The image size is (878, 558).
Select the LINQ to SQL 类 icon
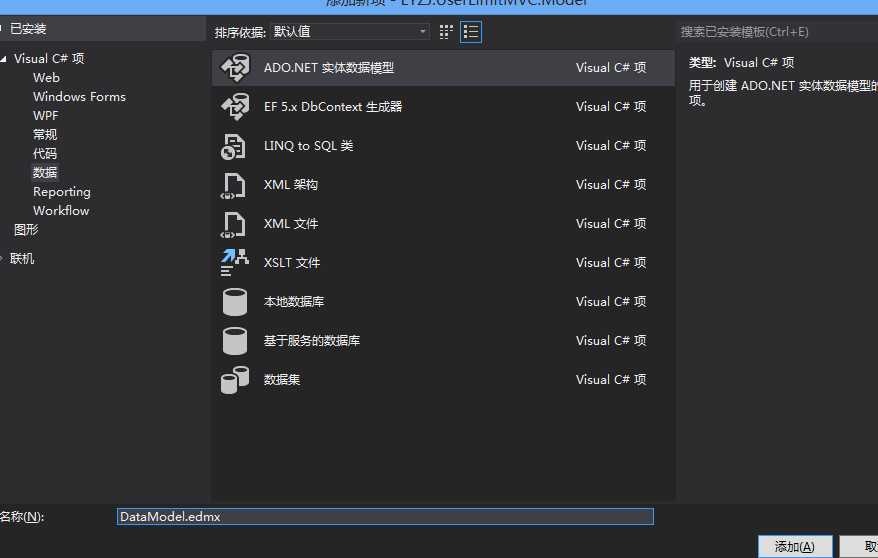click(234, 146)
